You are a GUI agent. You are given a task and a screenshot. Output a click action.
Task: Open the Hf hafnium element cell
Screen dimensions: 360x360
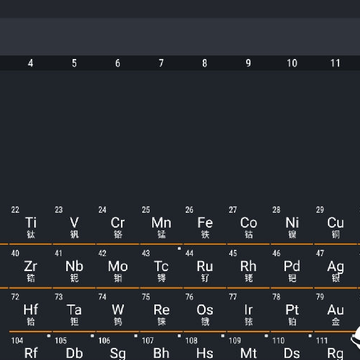(31, 311)
